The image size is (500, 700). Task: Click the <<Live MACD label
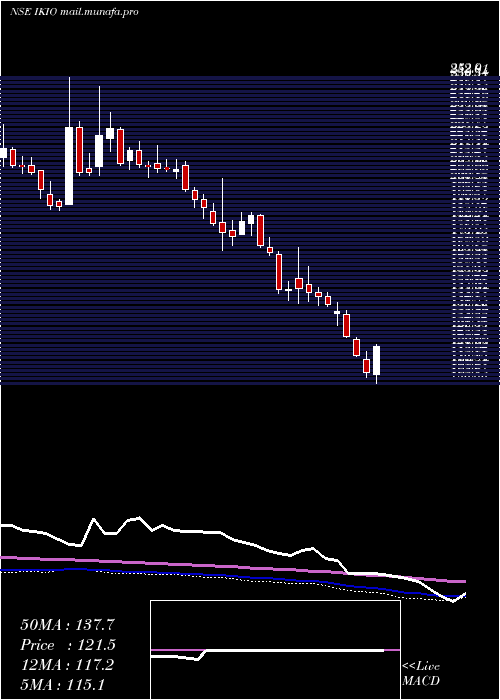tap(421, 673)
